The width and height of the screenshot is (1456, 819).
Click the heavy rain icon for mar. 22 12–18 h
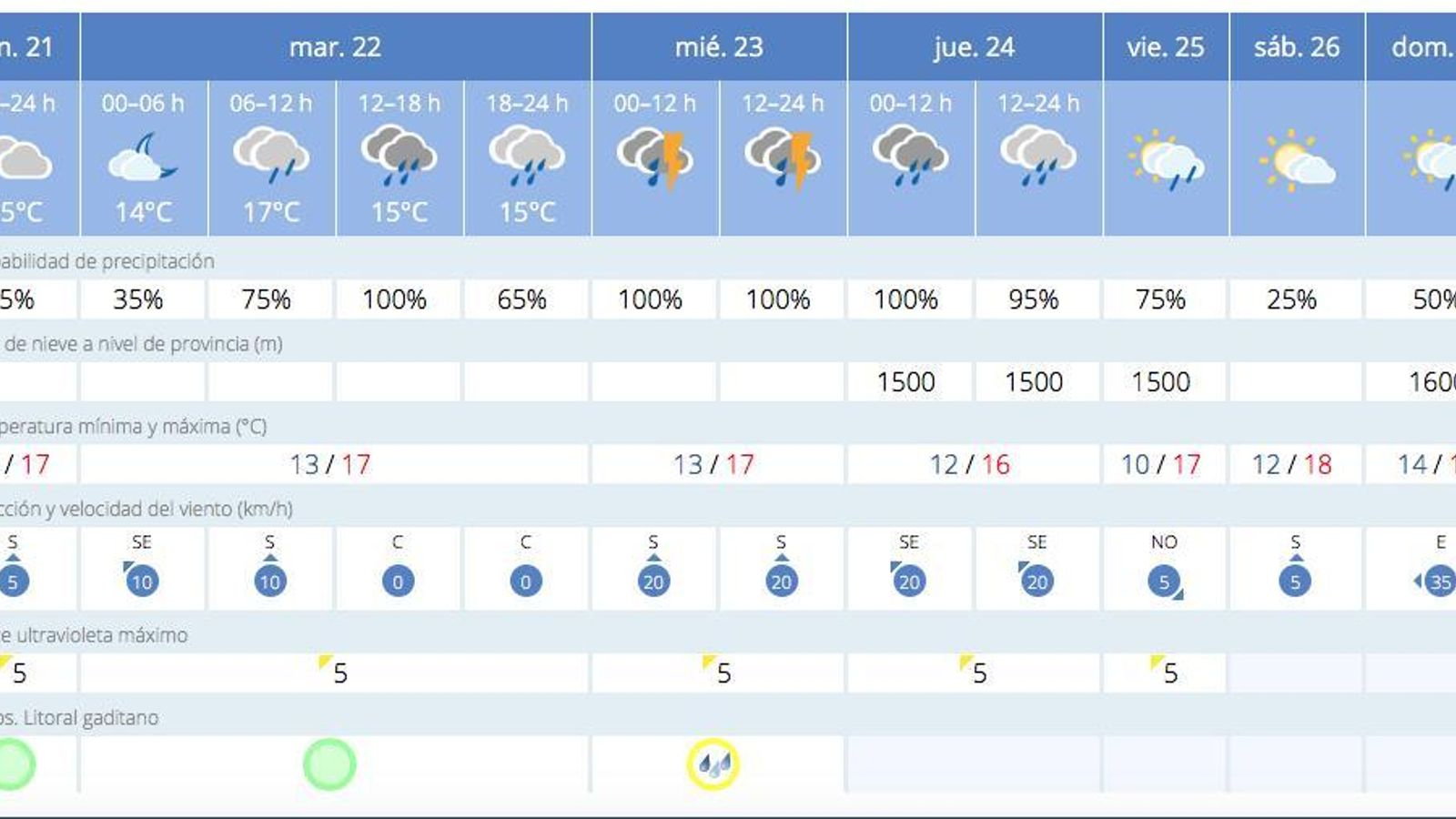(399, 156)
